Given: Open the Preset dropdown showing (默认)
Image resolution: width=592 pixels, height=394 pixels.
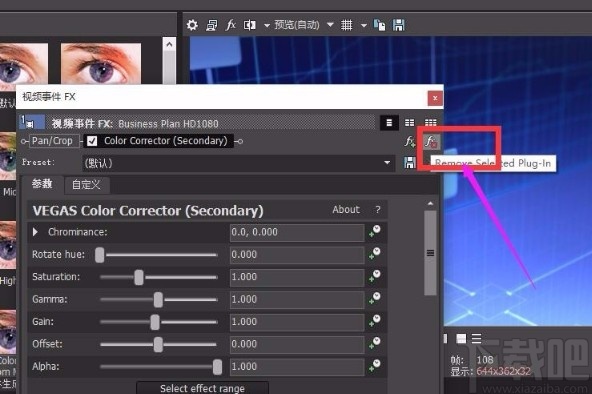Looking at the screenshot, I should click(x=239, y=163).
